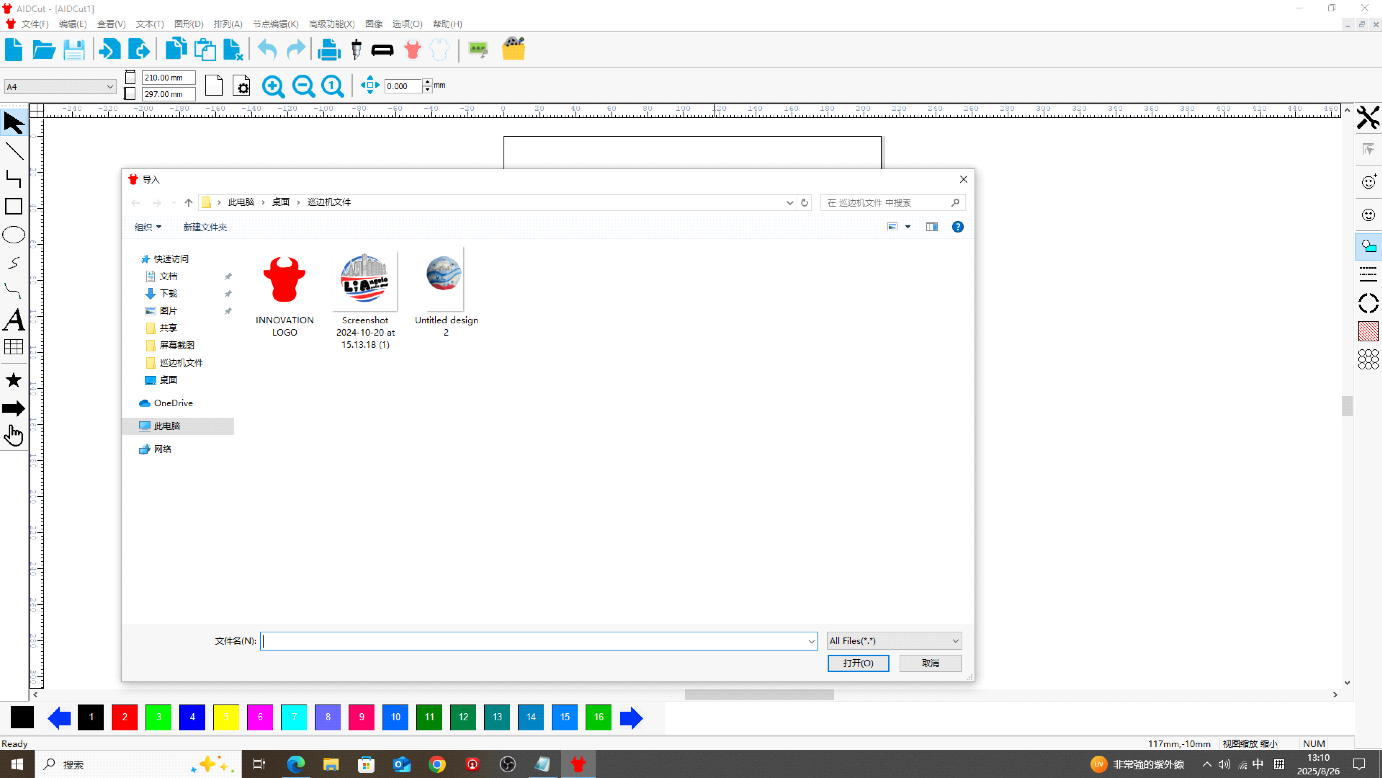Expand the view options arrow in dialog
The width and height of the screenshot is (1382, 778).
[x=908, y=227]
